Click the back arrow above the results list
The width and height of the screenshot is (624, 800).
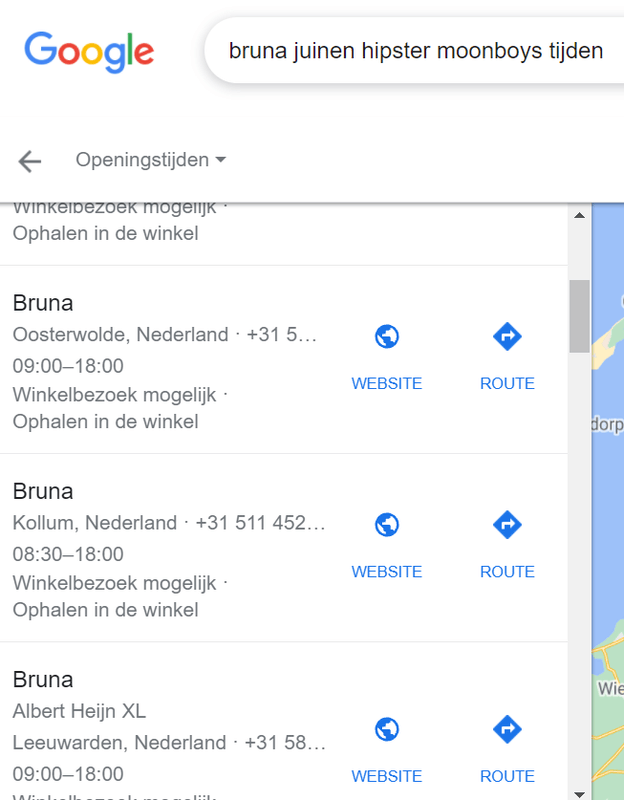30,161
